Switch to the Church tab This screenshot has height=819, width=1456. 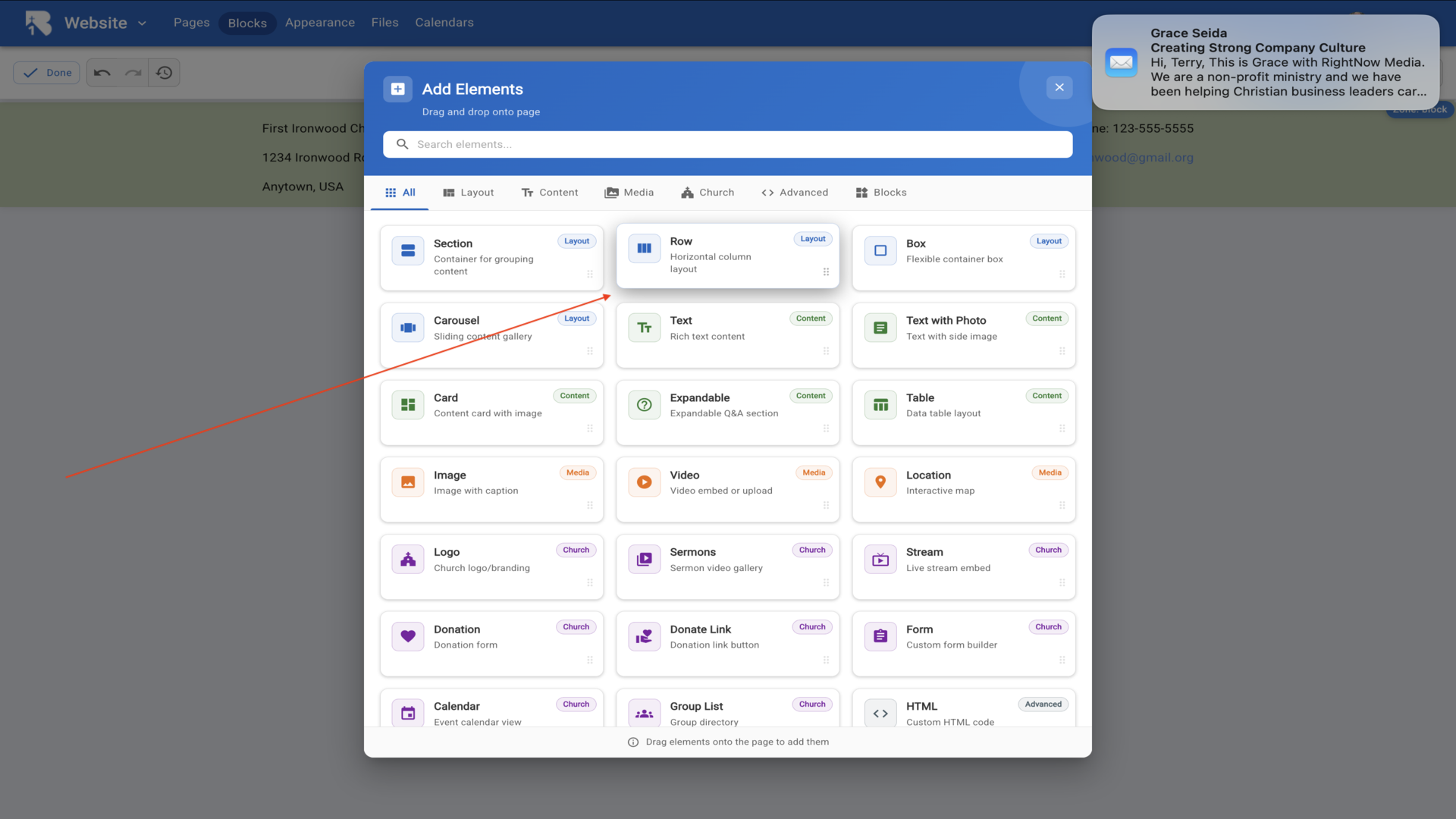[707, 193]
